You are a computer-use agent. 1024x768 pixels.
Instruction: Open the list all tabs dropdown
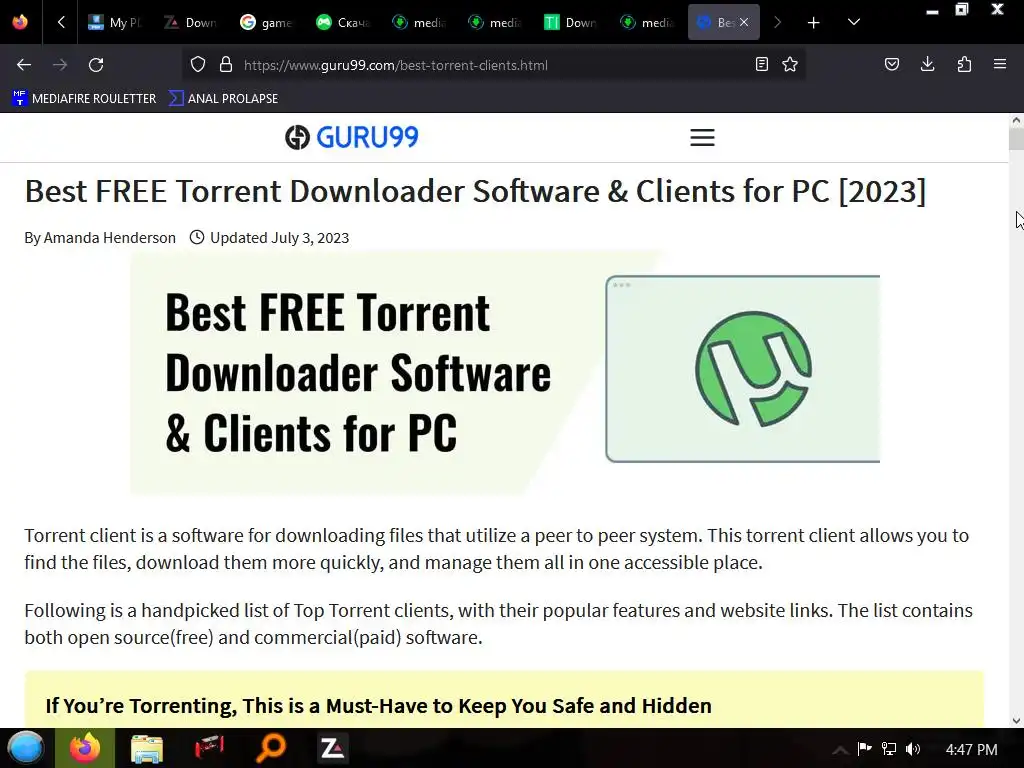click(x=854, y=22)
